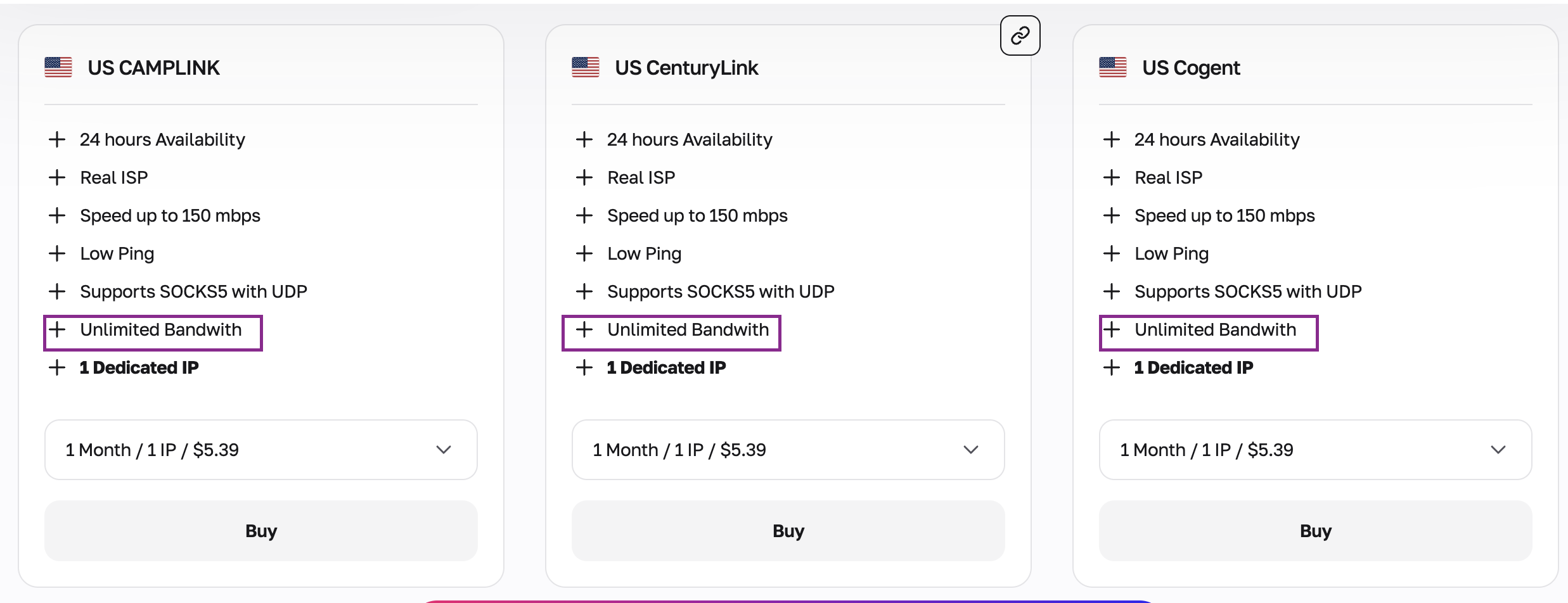Click the US CAMPLINK card title
This screenshot has width=1568, height=603.
pyautogui.click(x=154, y=67)
